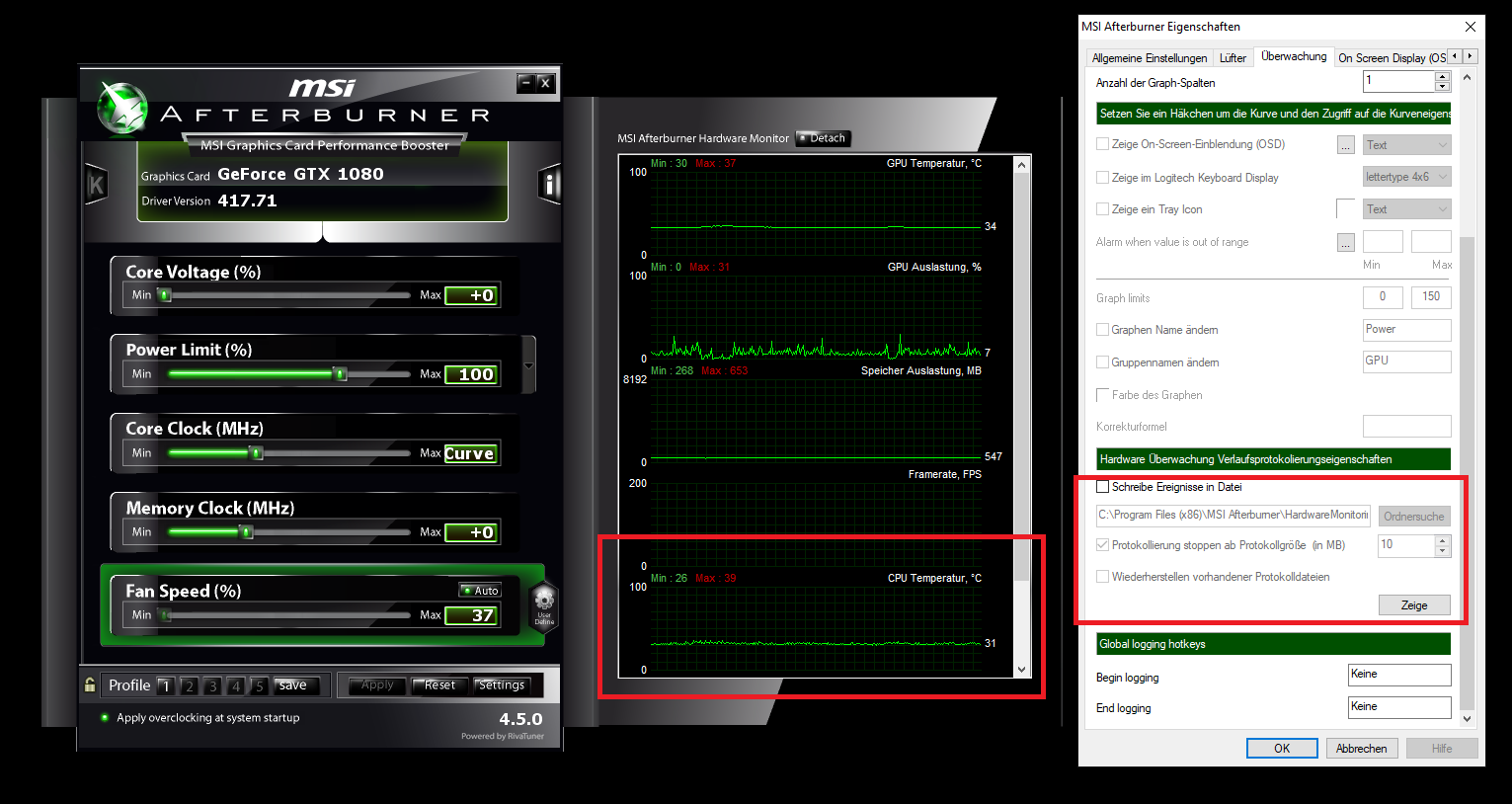Click the Zeige log button
1512x804 pixels.
(1414, 605)
